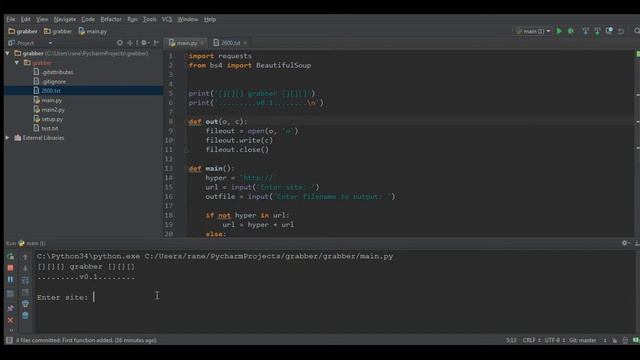The height and width of the screenshot is (360, 640).
Task: Run the main configuration with green play
Action: tap(559, 31)
